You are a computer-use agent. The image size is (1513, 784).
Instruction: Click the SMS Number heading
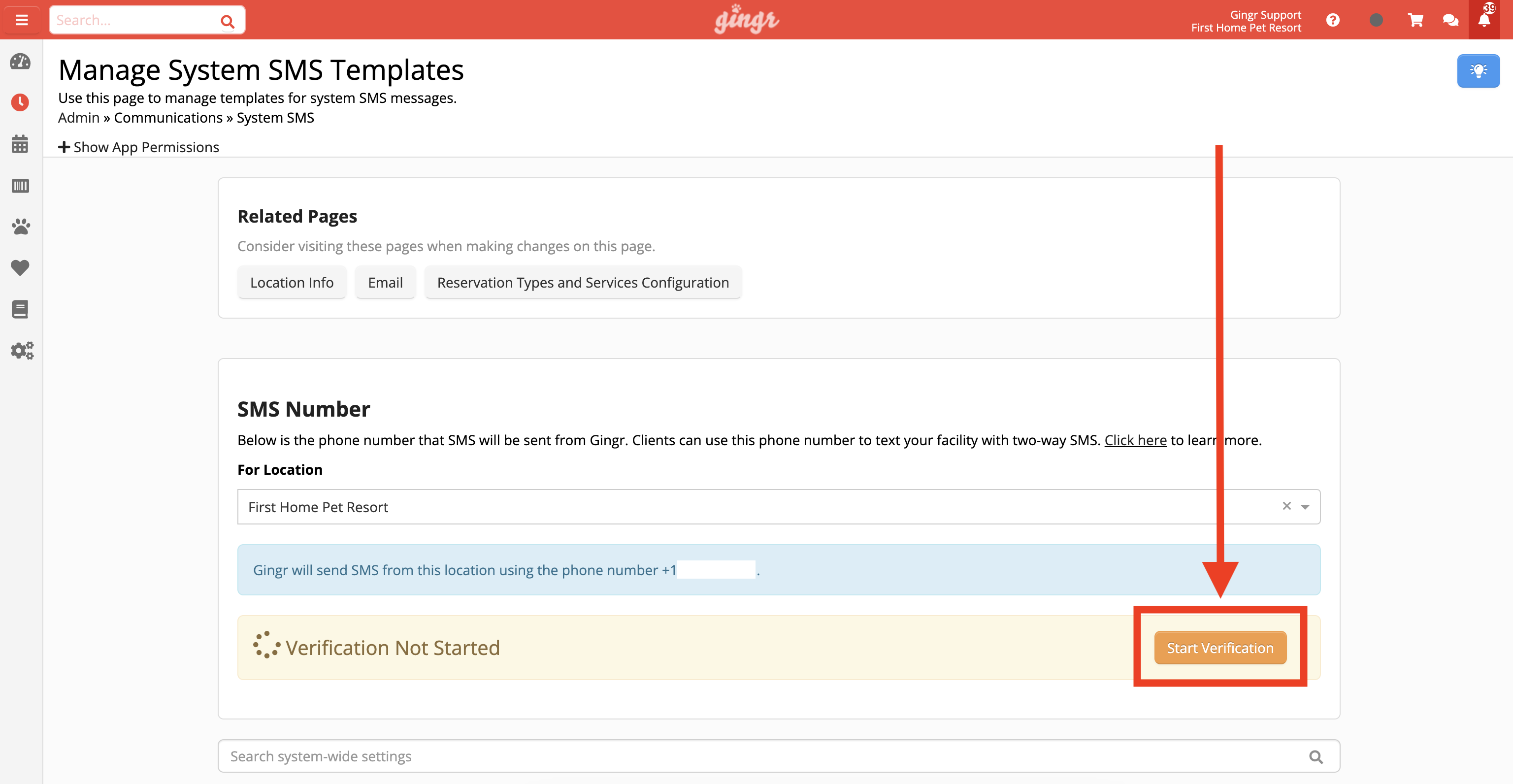(304, 409)
